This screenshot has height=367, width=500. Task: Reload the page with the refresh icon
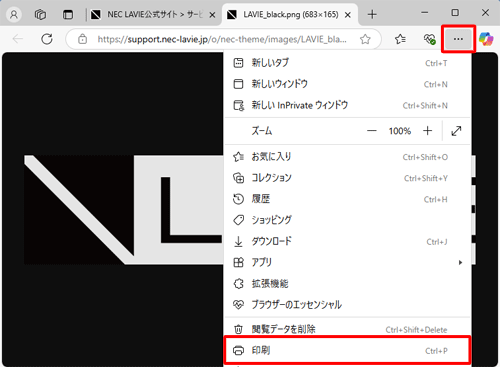click(x=47, y=39)
